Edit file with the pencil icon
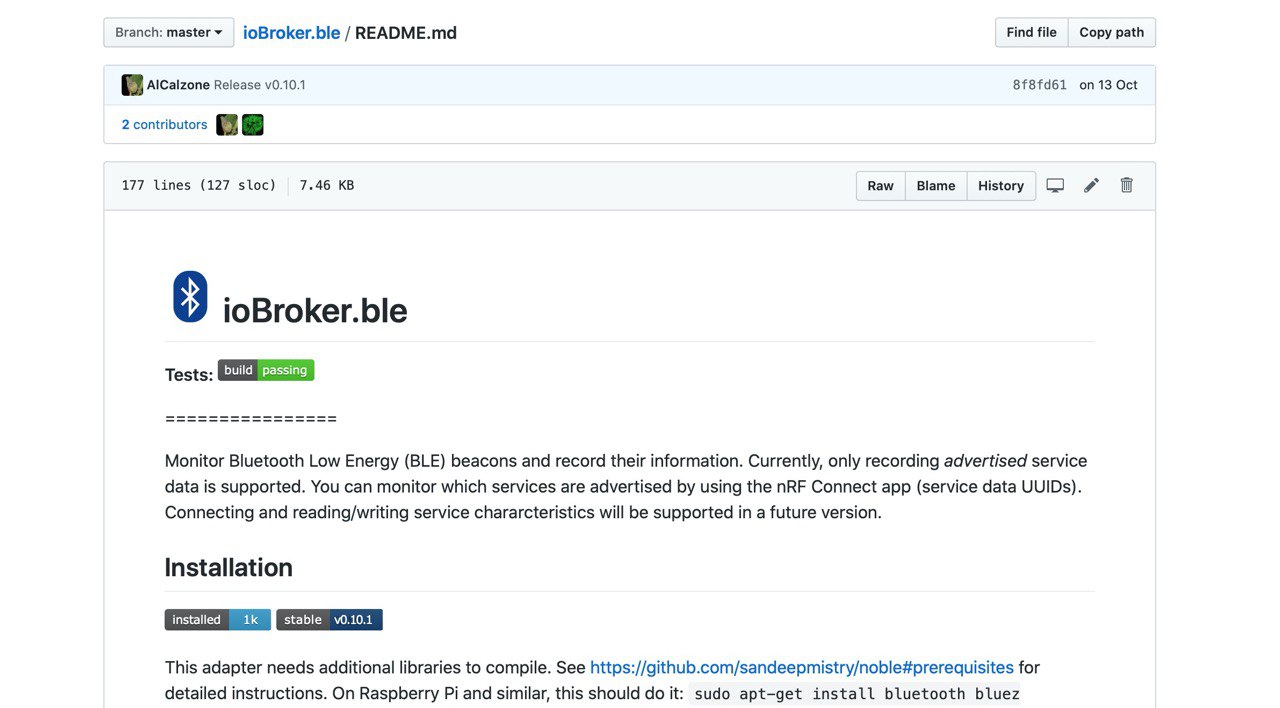Image resolution: width=1280 pixels, height=708 pixels. 1091,185
